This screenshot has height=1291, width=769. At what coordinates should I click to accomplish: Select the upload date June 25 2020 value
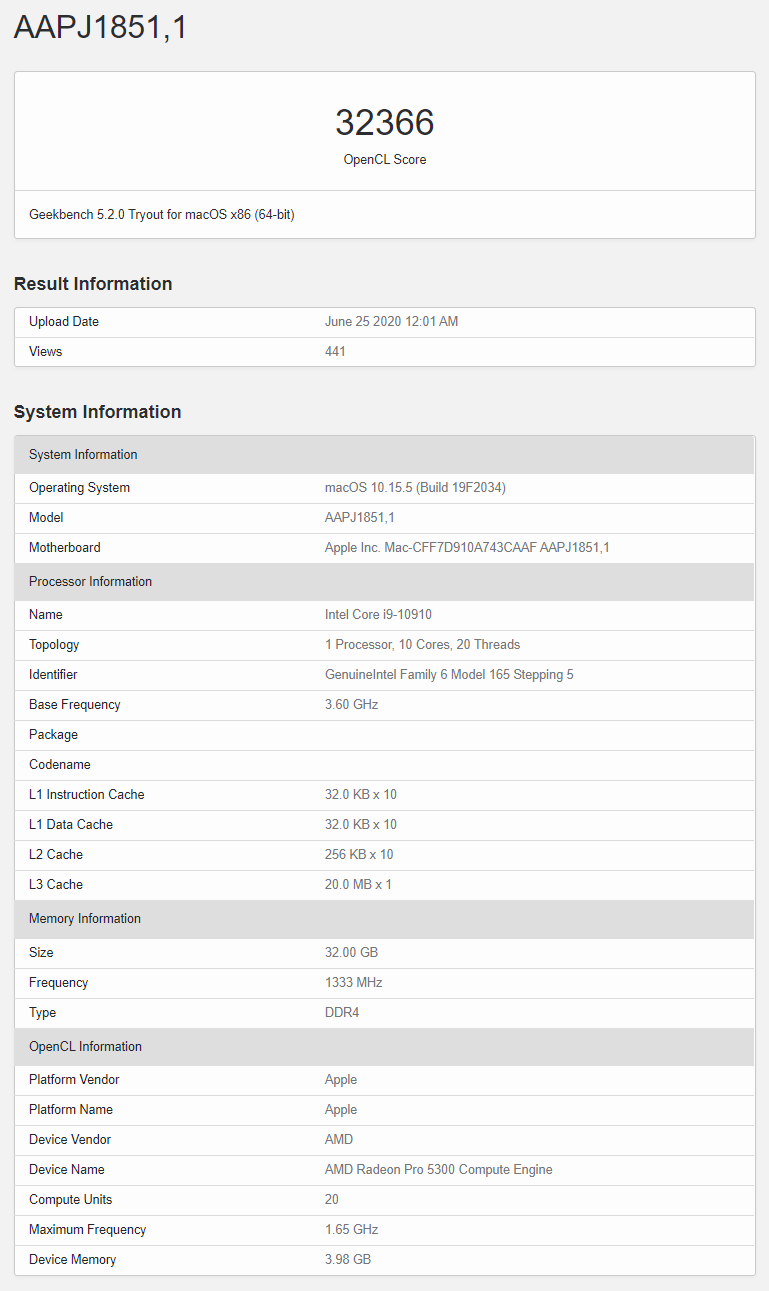click(391, 322)
